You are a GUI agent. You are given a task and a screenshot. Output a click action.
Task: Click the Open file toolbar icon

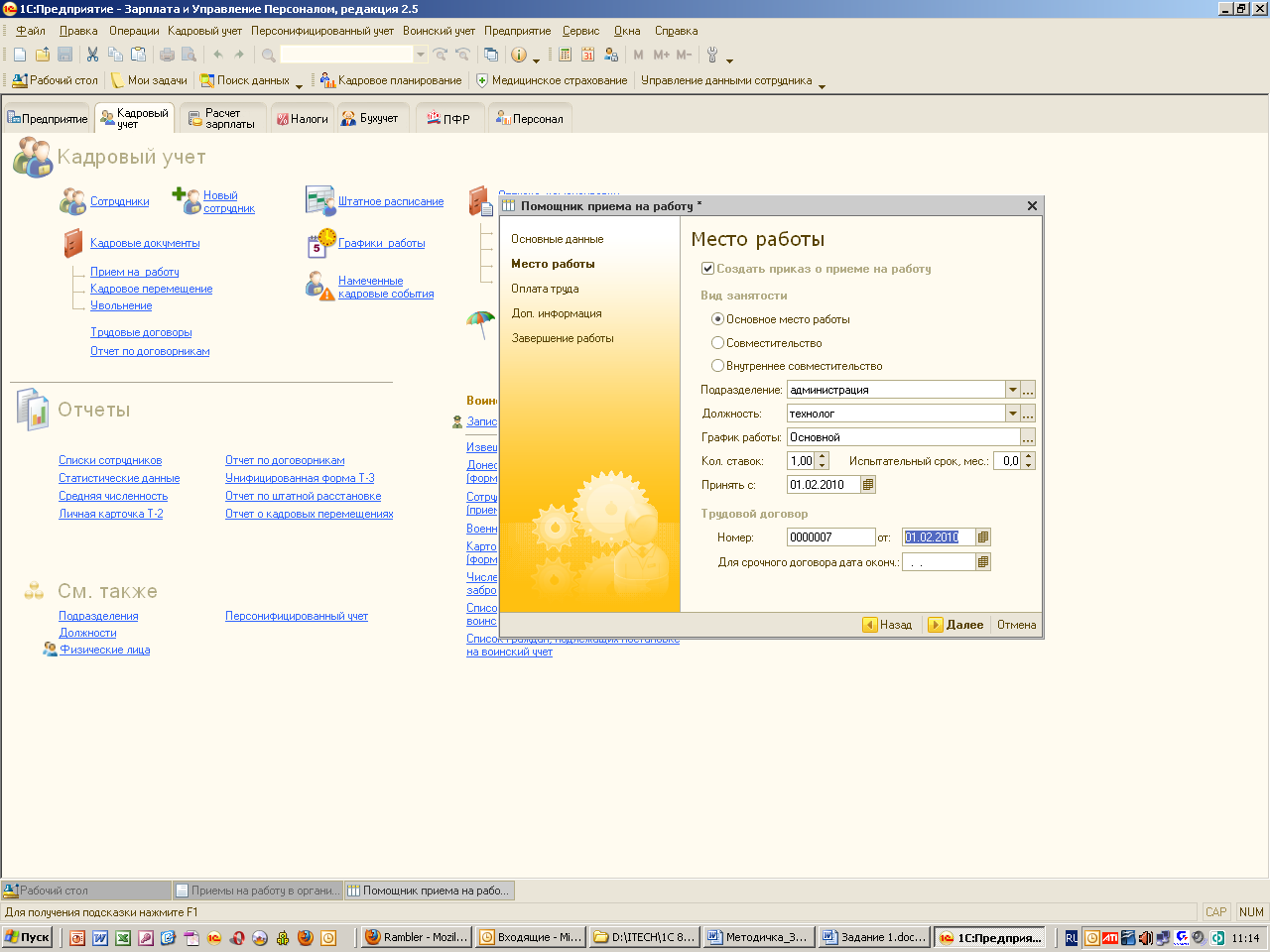click(43, 55)
